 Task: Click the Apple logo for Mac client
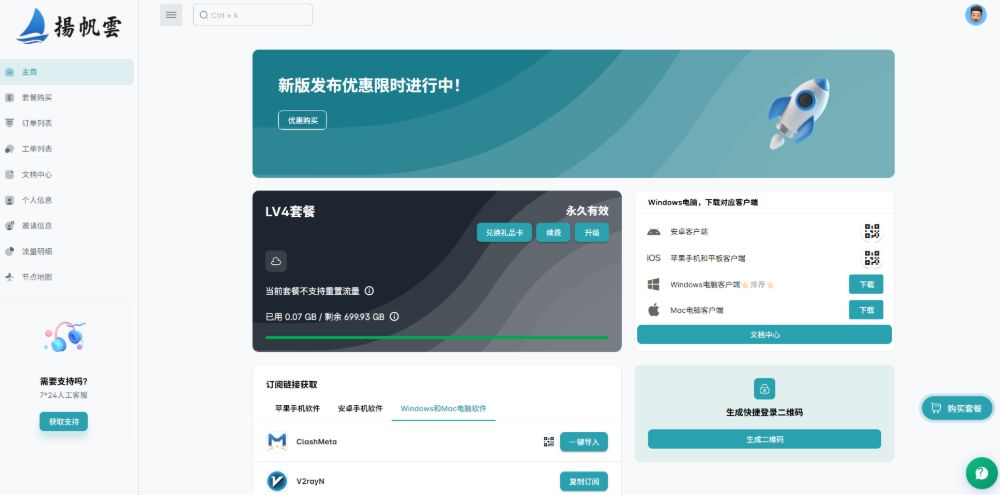click(654, 310)
